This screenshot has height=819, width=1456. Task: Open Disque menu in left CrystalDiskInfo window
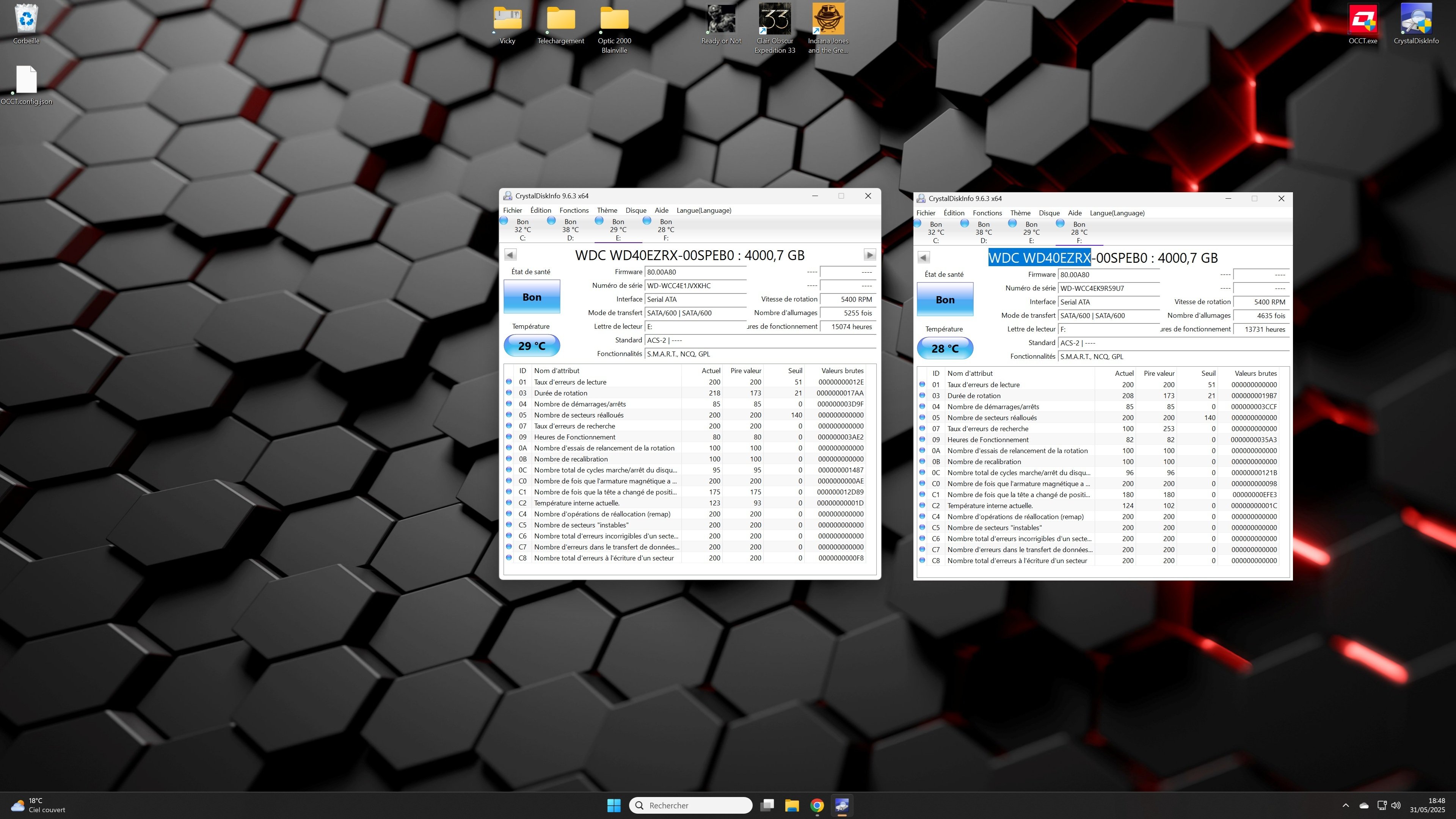(x=636, y=210)
